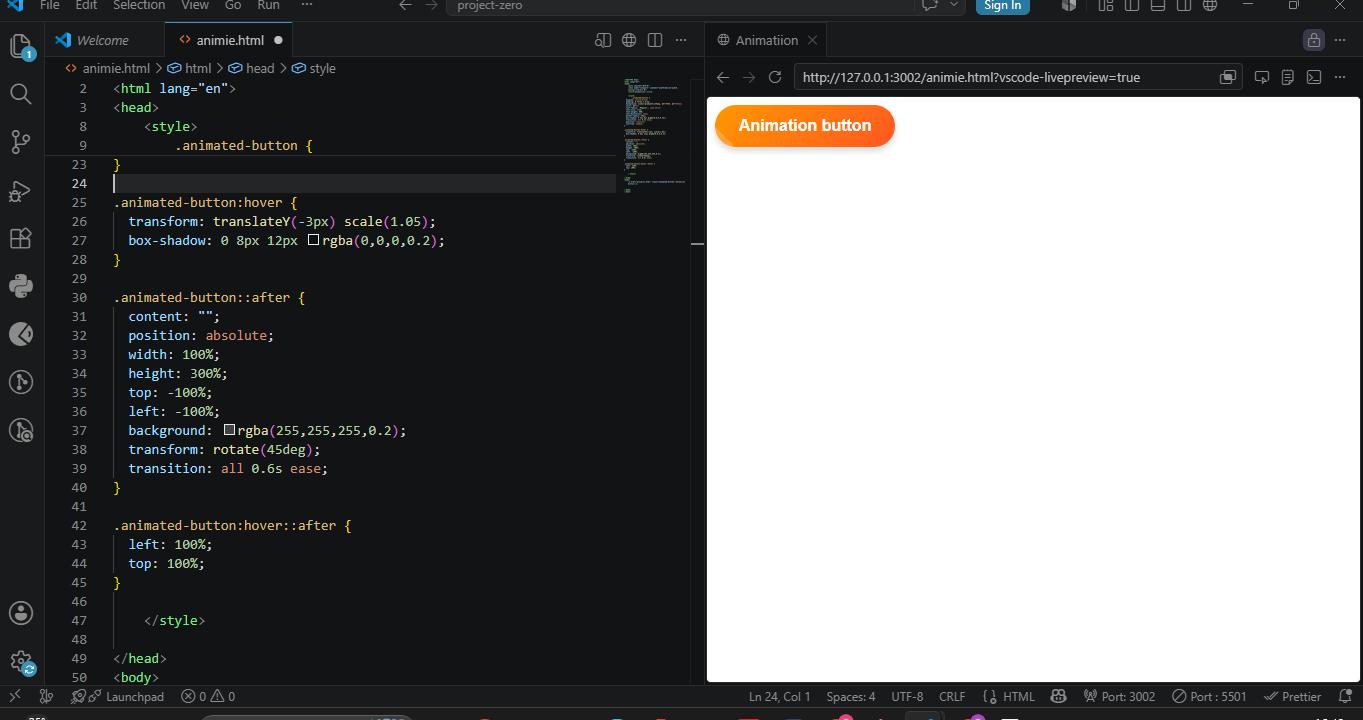Screen dimensions: 1363x720
Task: Open the Run and Debug view
Action: pyautogui.click(x=21, y=190)
